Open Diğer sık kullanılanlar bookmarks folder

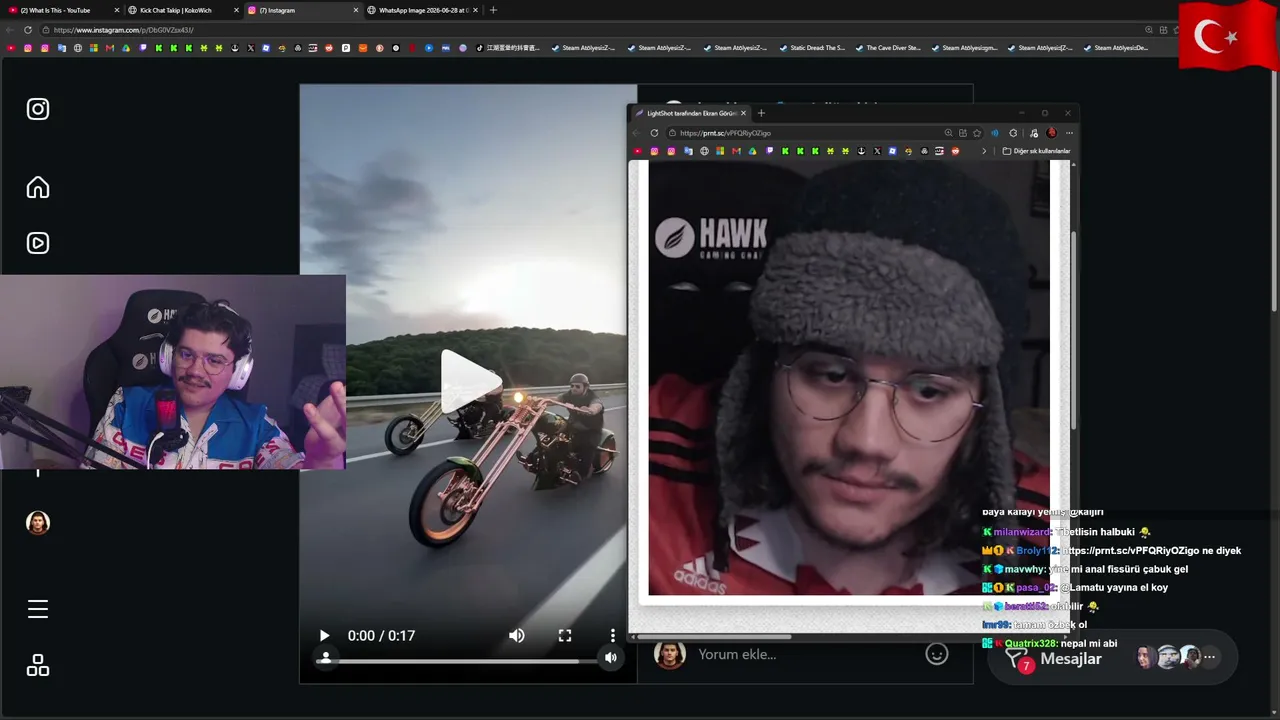(1036, 151)
